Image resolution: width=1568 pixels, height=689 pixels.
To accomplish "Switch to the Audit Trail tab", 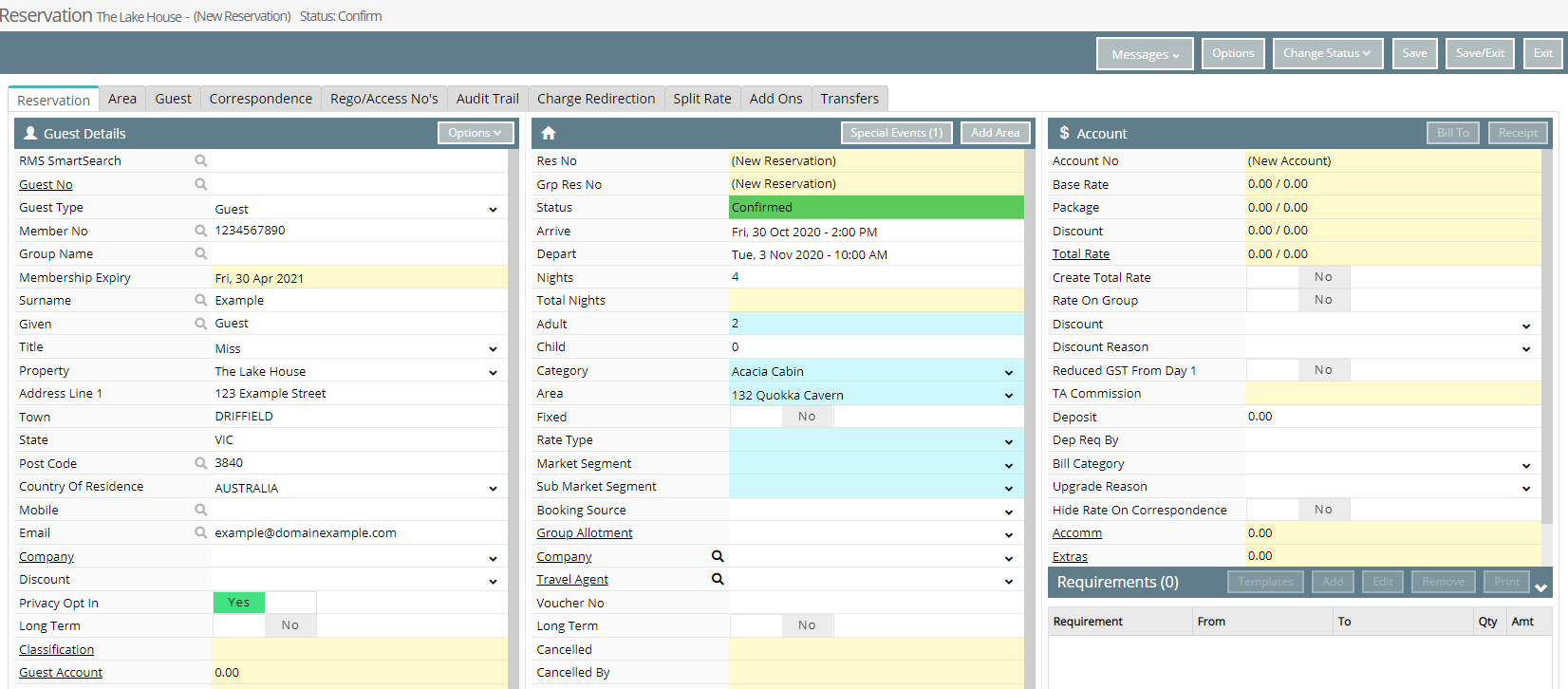I will 488,99.
